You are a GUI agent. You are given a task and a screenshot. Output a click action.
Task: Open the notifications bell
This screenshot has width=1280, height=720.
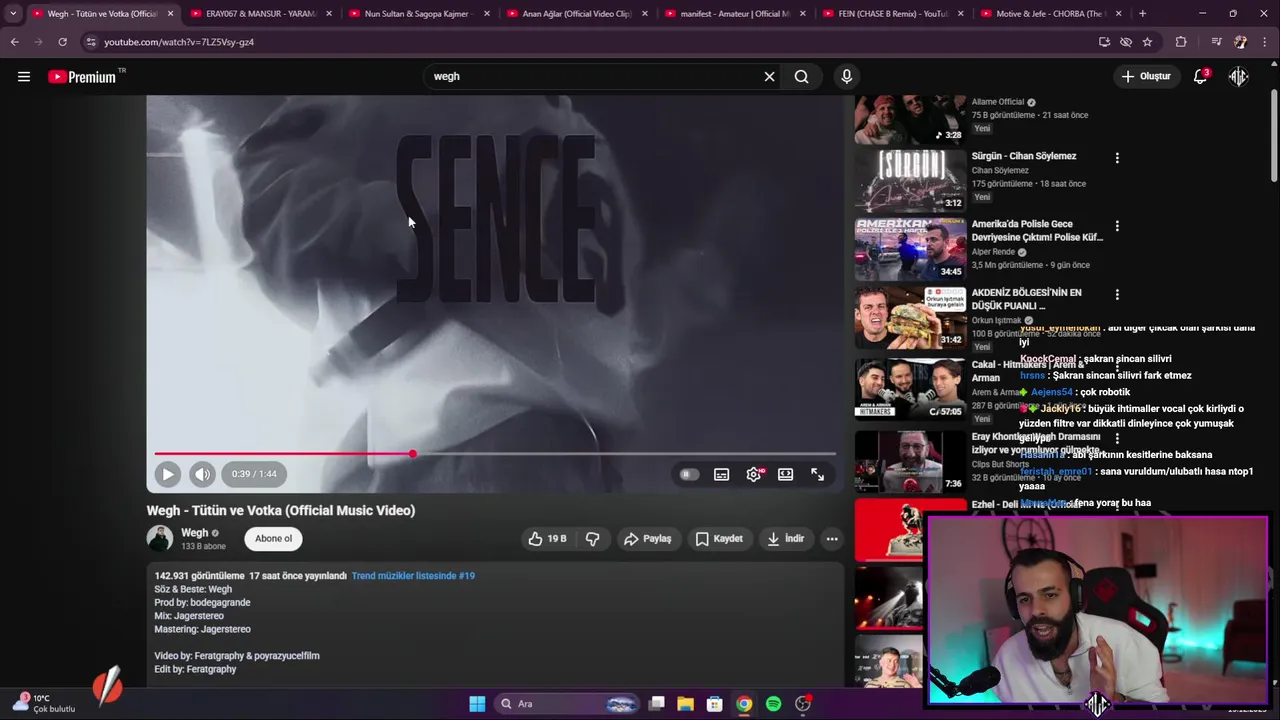click(1201, 76)
